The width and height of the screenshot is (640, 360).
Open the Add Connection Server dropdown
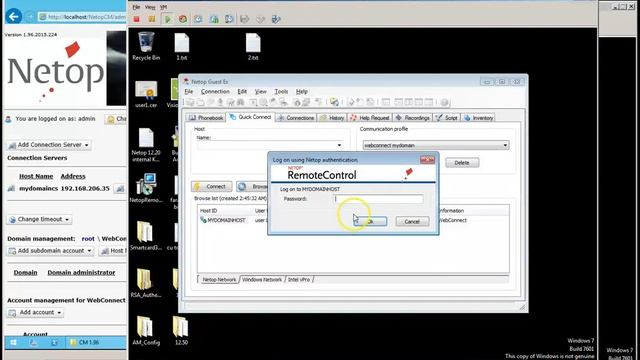coord(49,145)
